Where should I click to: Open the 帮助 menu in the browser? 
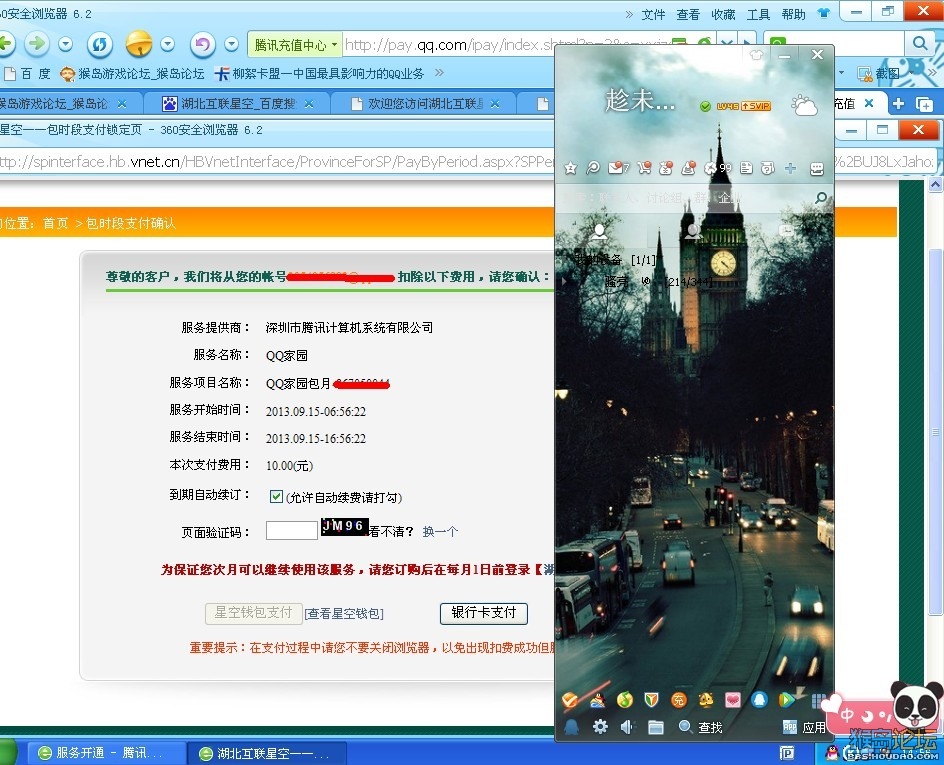point(793,14)
